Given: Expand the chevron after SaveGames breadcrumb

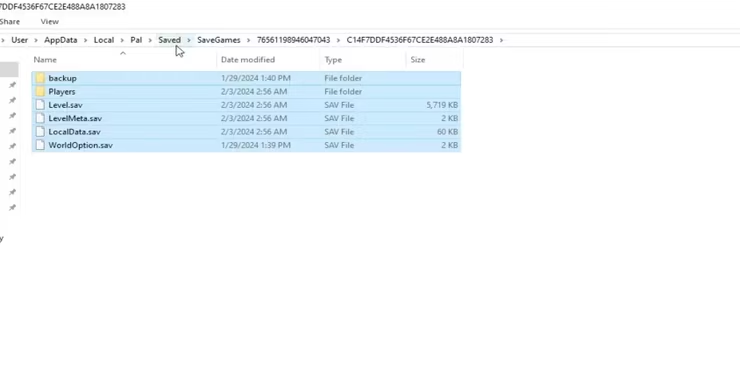Looking at the screenshot, I should 249,40.
